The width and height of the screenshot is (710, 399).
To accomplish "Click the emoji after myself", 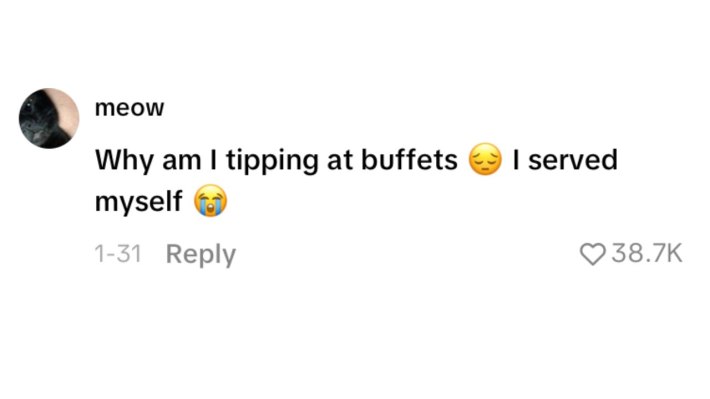I will (x=211, y=201).
